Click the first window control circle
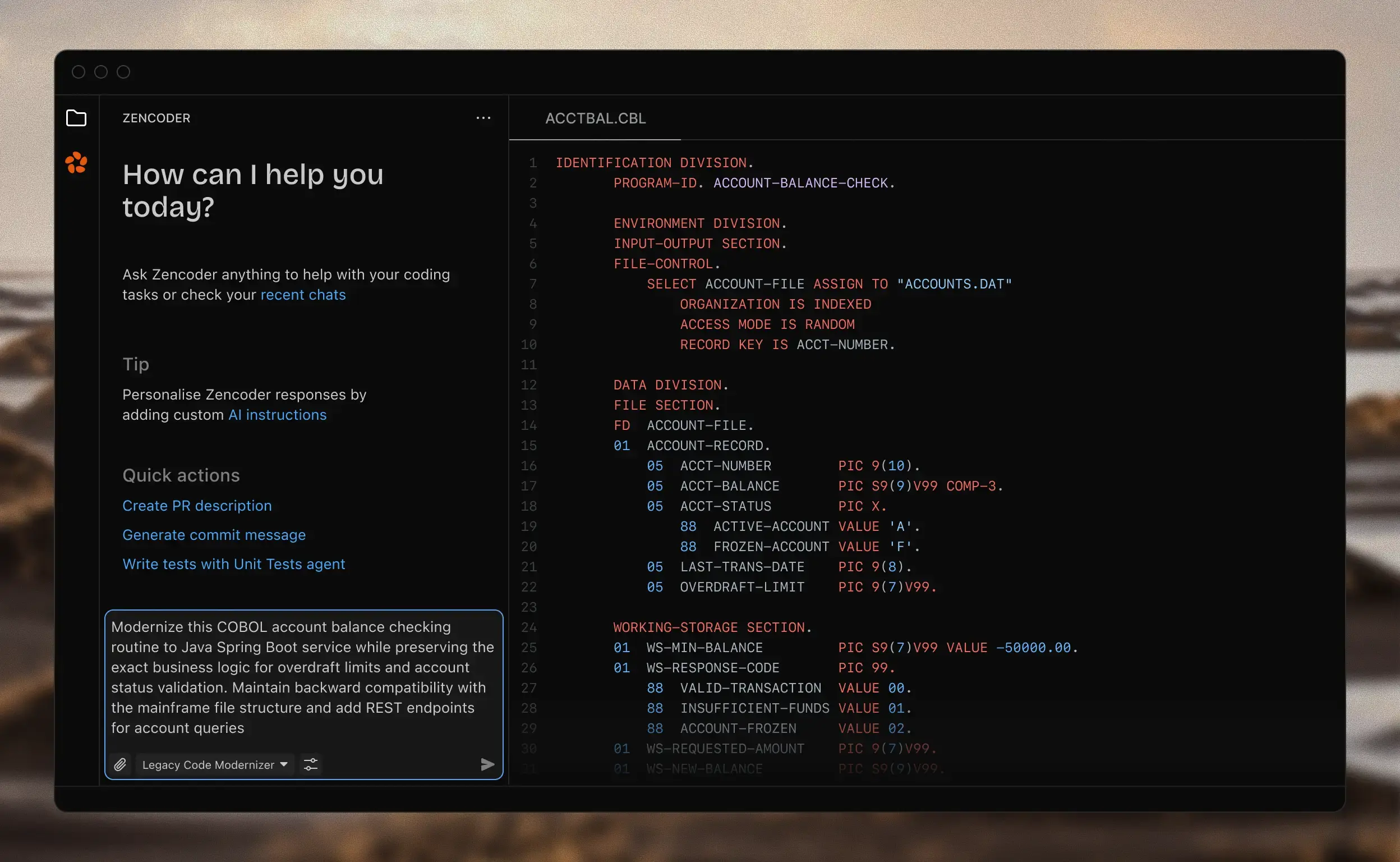Viewport: 1400px width, 862px height. [79, 72]
